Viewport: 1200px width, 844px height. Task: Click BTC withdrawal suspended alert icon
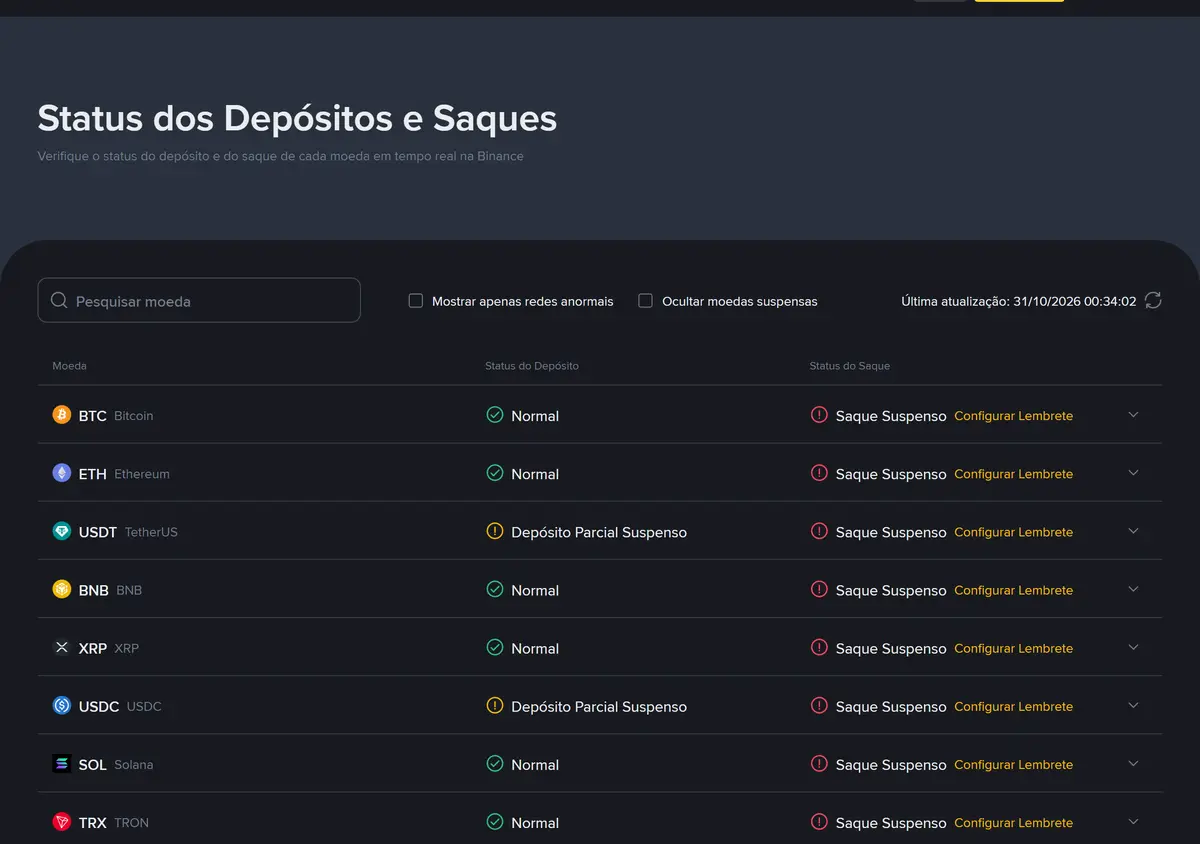[x=819, y=414]
